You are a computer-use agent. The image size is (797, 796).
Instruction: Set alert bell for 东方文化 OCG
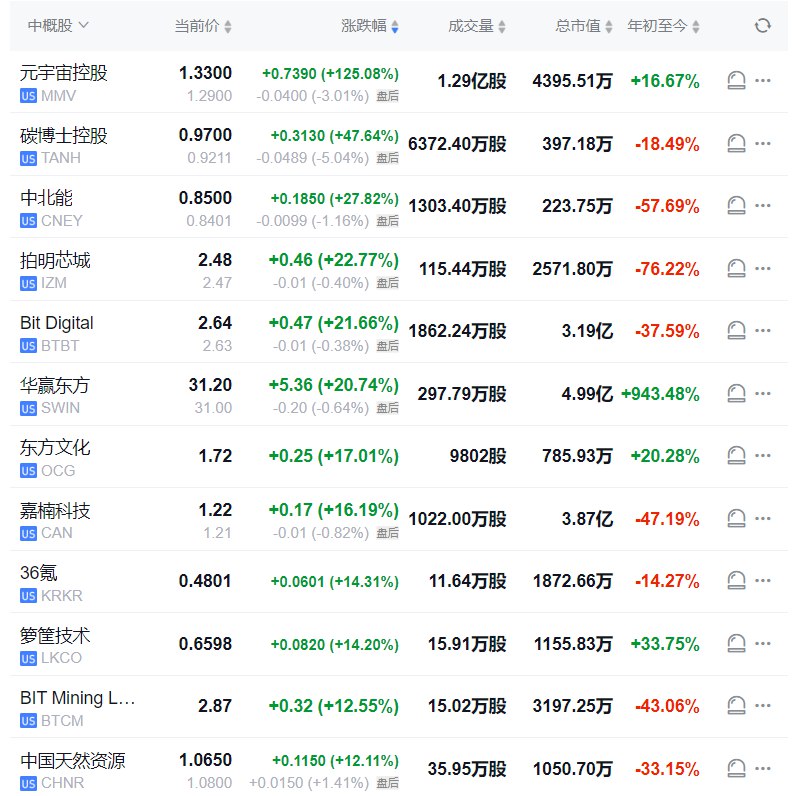click(736, 455)
